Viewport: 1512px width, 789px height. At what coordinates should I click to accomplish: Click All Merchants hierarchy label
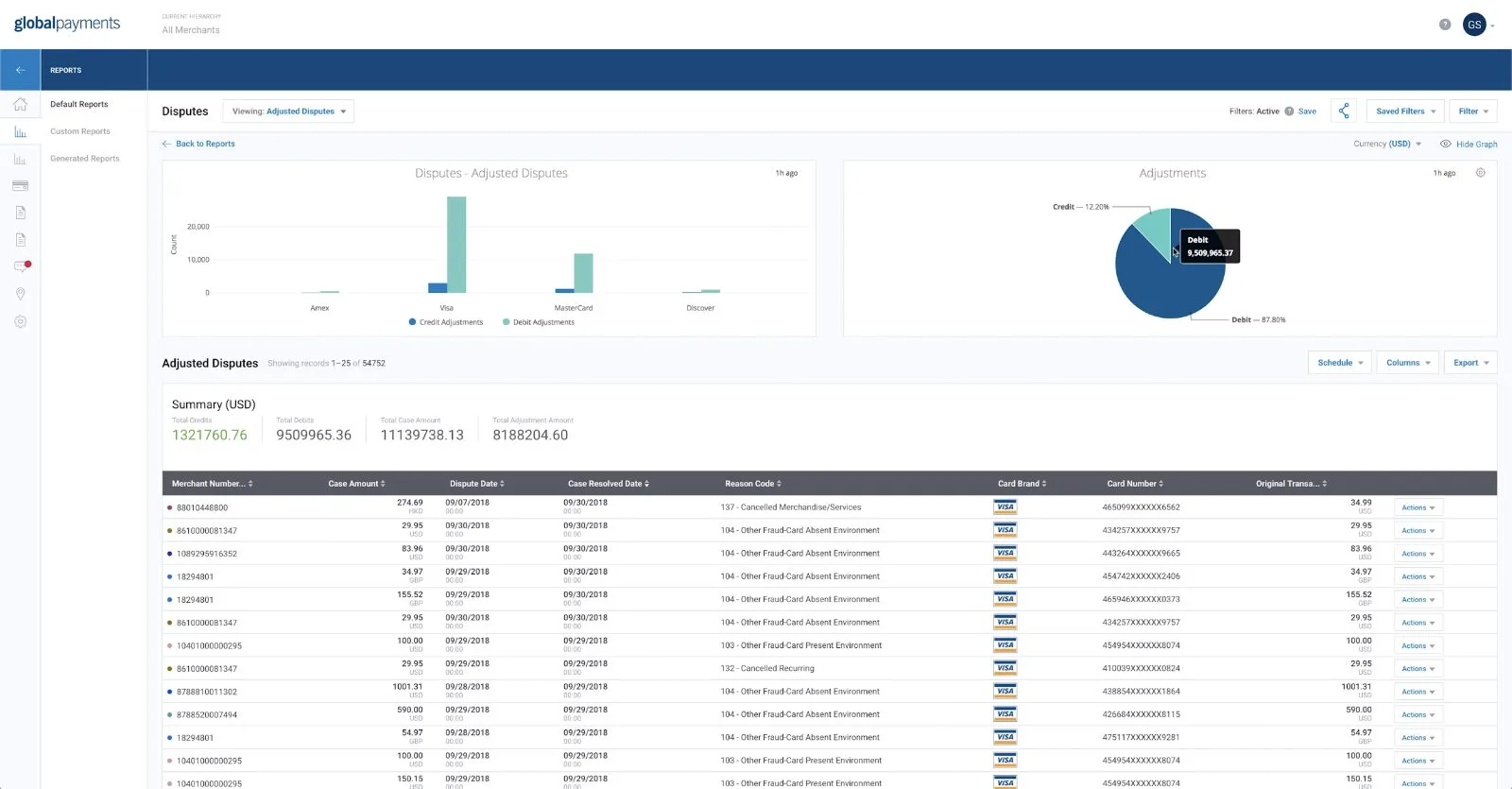(x=191, y=30)
